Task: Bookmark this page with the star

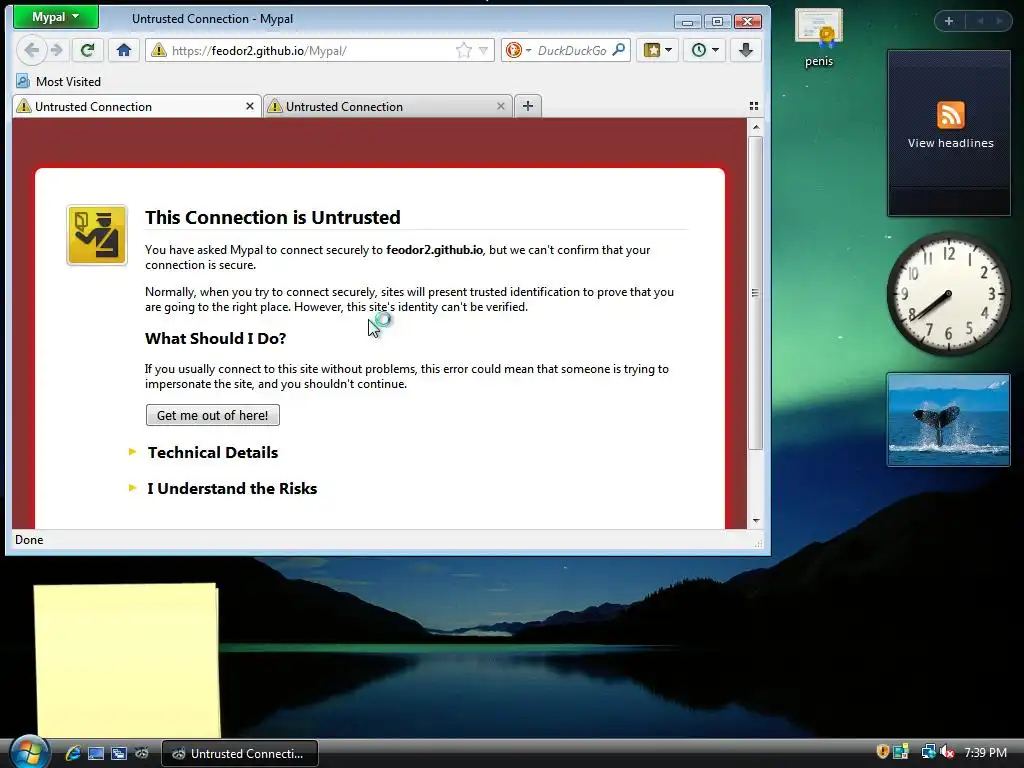Action: 464,50
